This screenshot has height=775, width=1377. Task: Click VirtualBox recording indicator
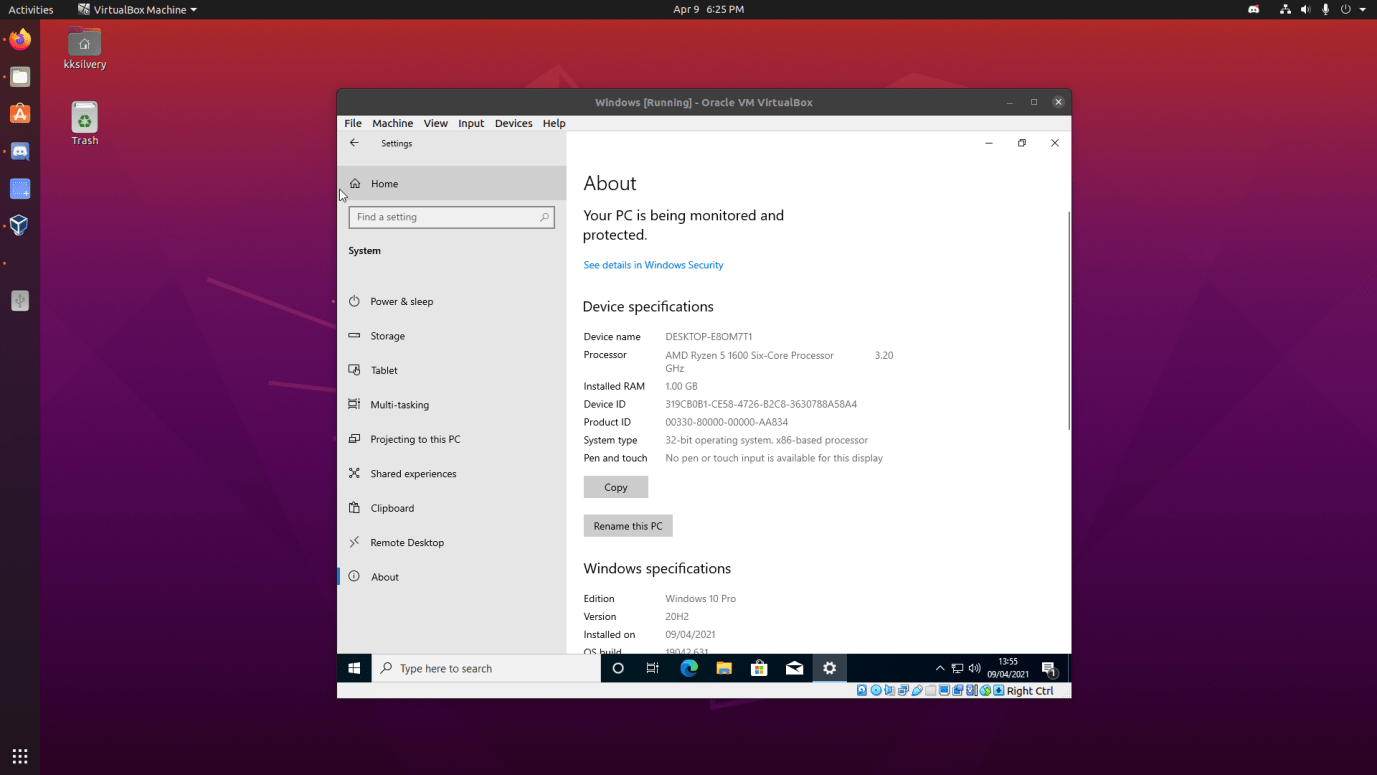tap(958, 690)
